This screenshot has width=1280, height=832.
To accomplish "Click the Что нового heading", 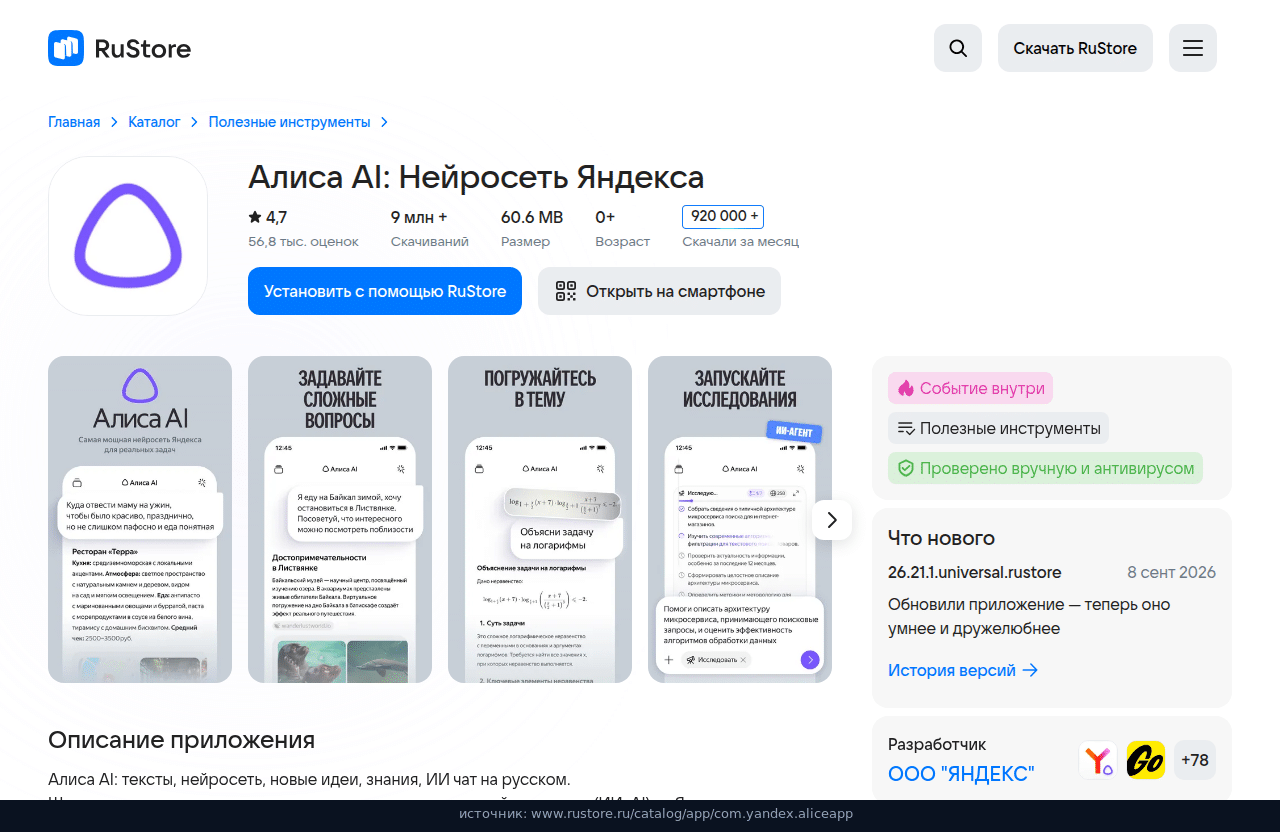I will coord(941,538).
